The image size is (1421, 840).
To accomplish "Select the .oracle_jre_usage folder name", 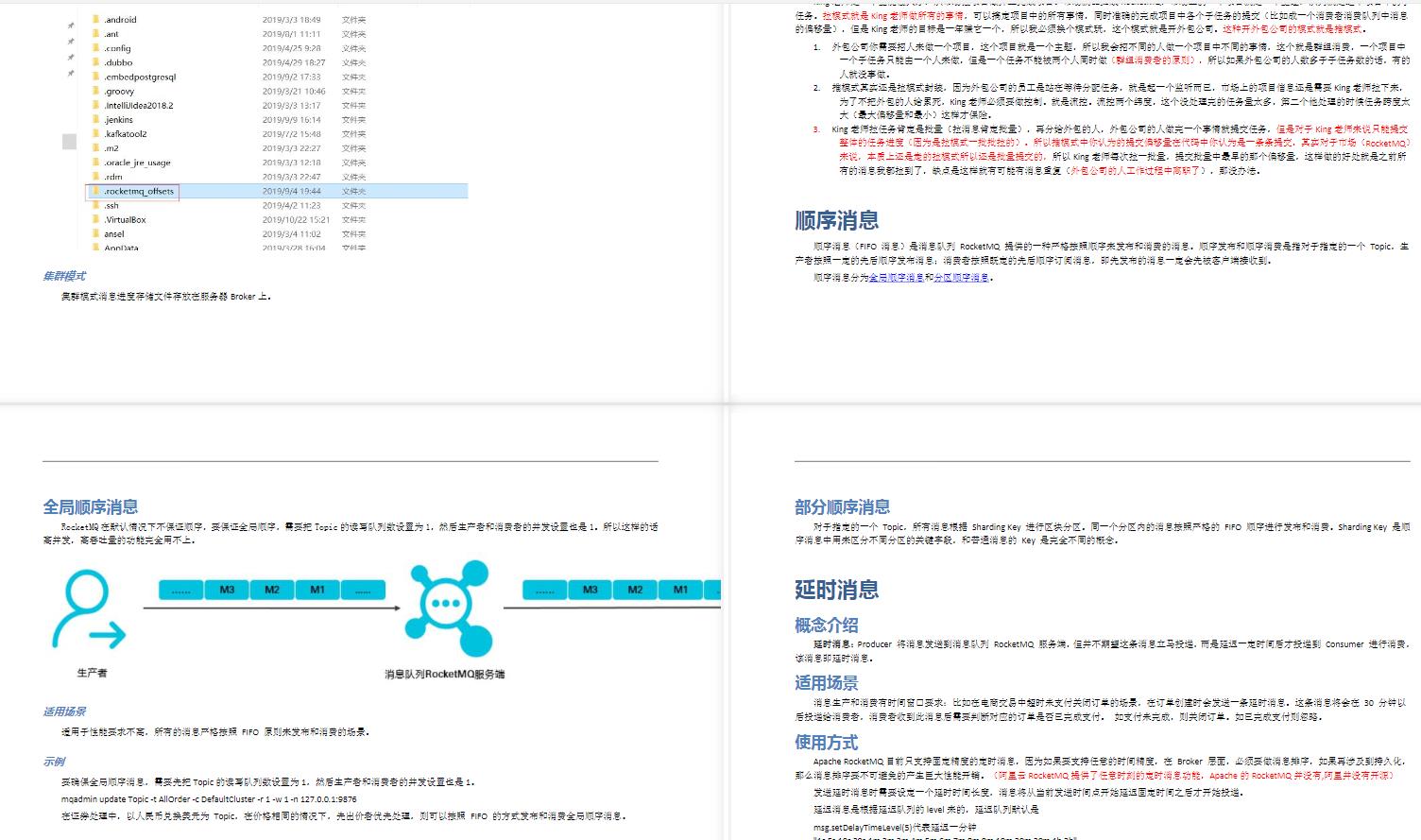I will pyautogui.click(x=137, y=163).
